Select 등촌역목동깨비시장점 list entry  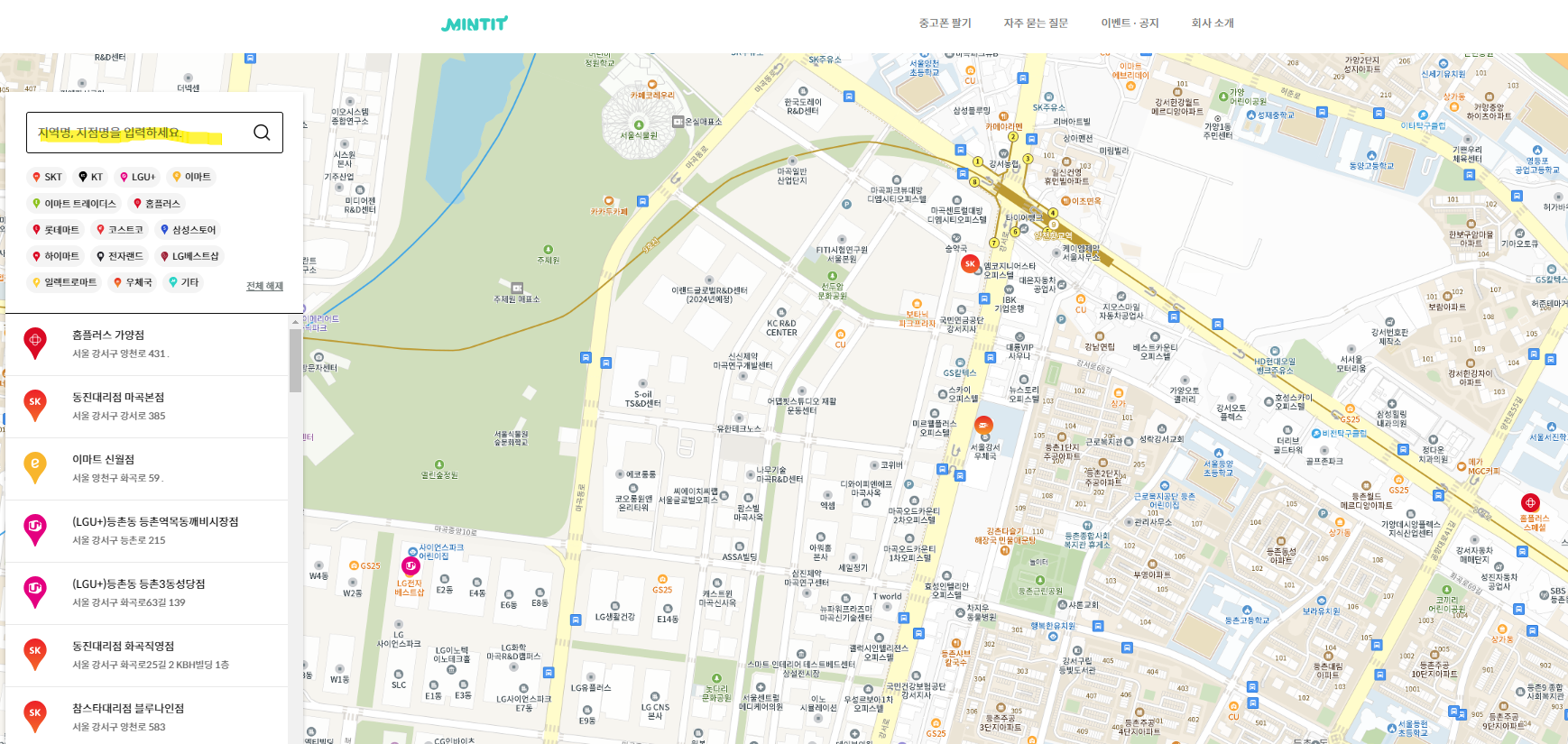pos(147,531)
